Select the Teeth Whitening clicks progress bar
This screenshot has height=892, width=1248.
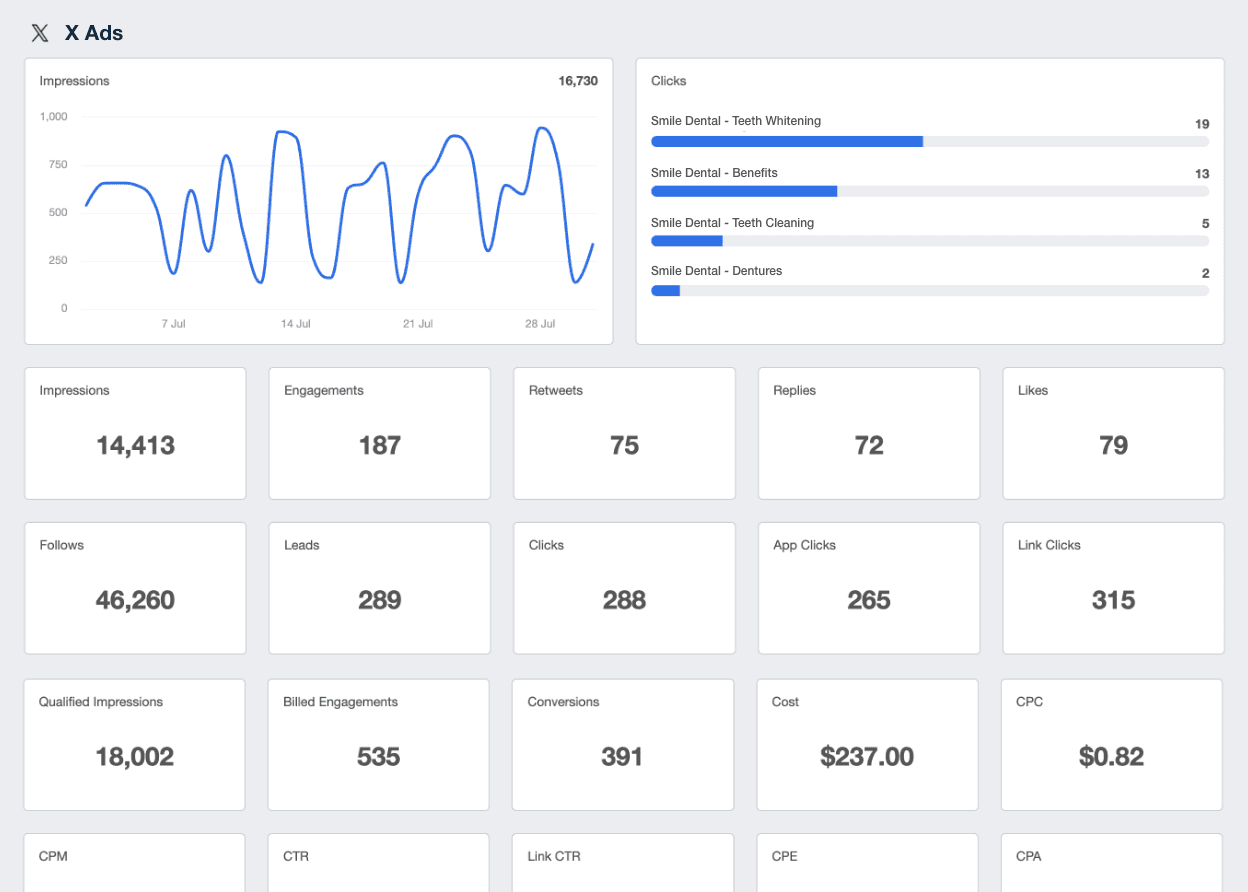click(929, 142)
